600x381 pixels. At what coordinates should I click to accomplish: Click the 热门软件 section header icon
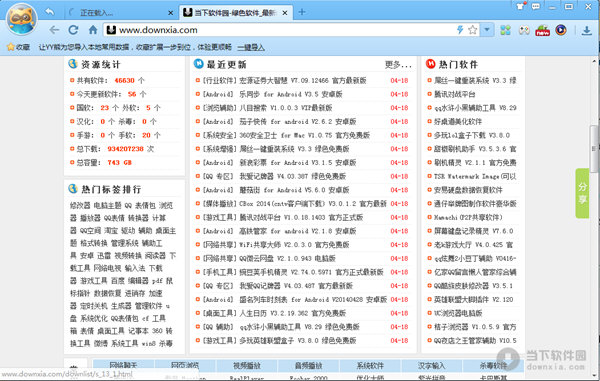(x=430, y=64)
